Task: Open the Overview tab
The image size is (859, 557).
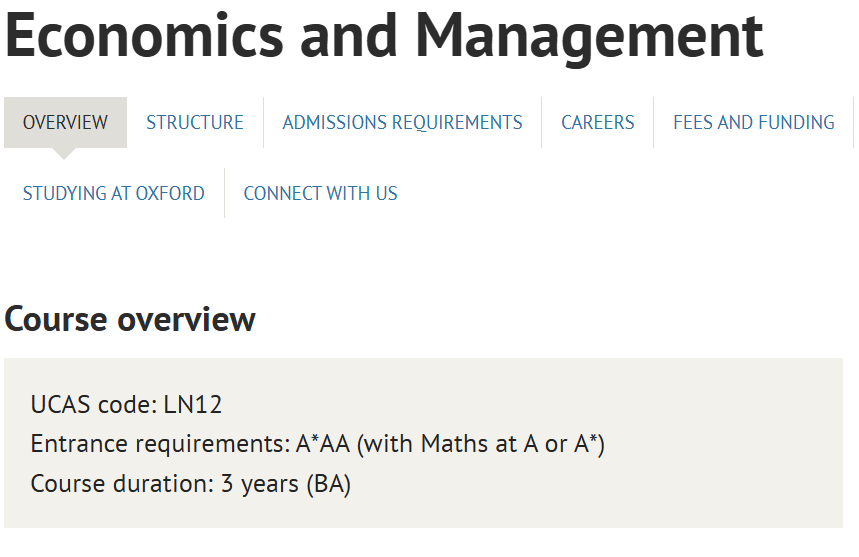Action: pyautogui.click(x=65, y=123)
